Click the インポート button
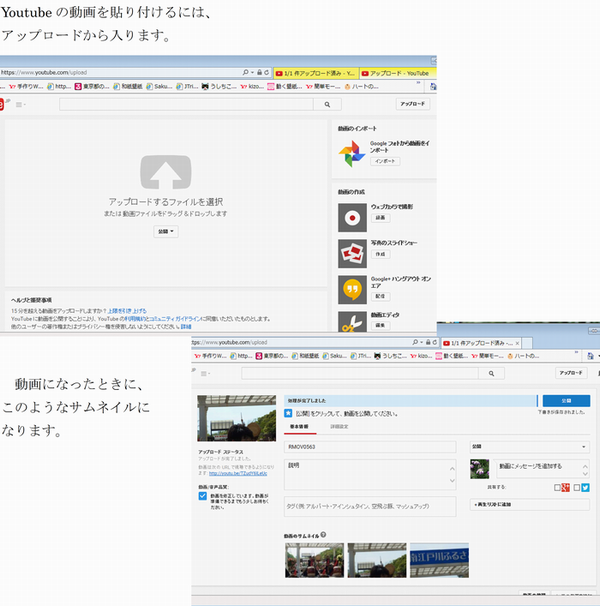 (x=385, y=161)
